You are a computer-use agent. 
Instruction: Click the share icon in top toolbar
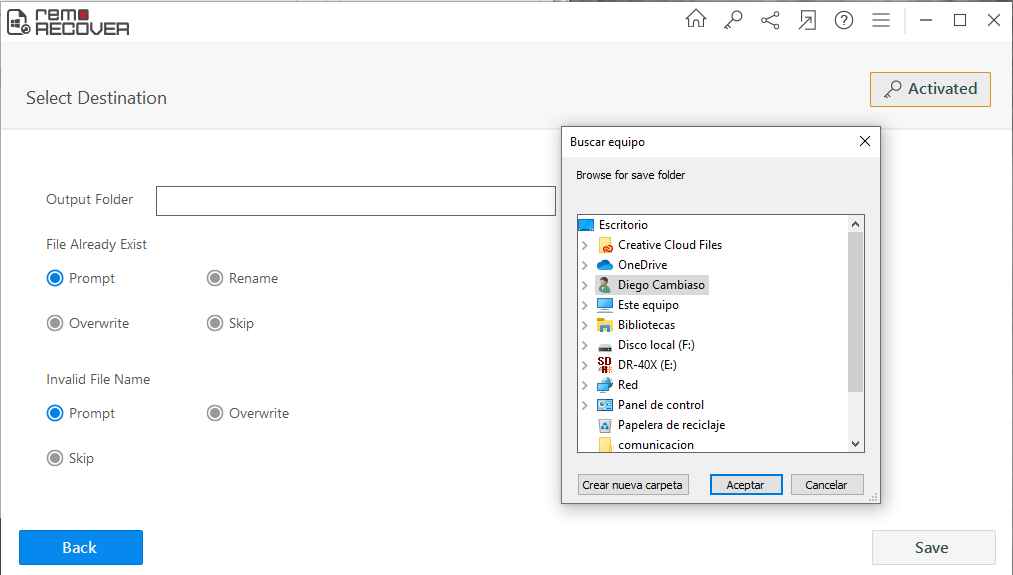(770, 20)
